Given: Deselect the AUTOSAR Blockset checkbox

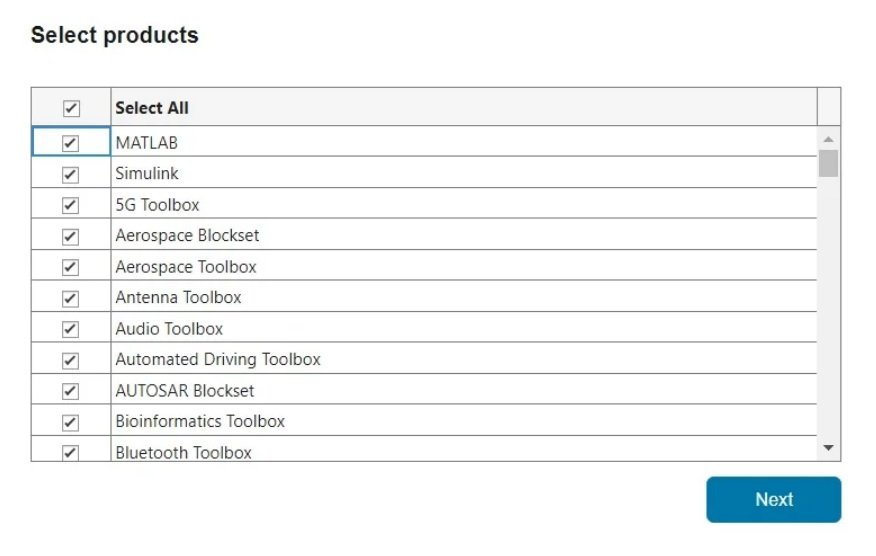Looking at the screenshot, I should coord(70,391).
